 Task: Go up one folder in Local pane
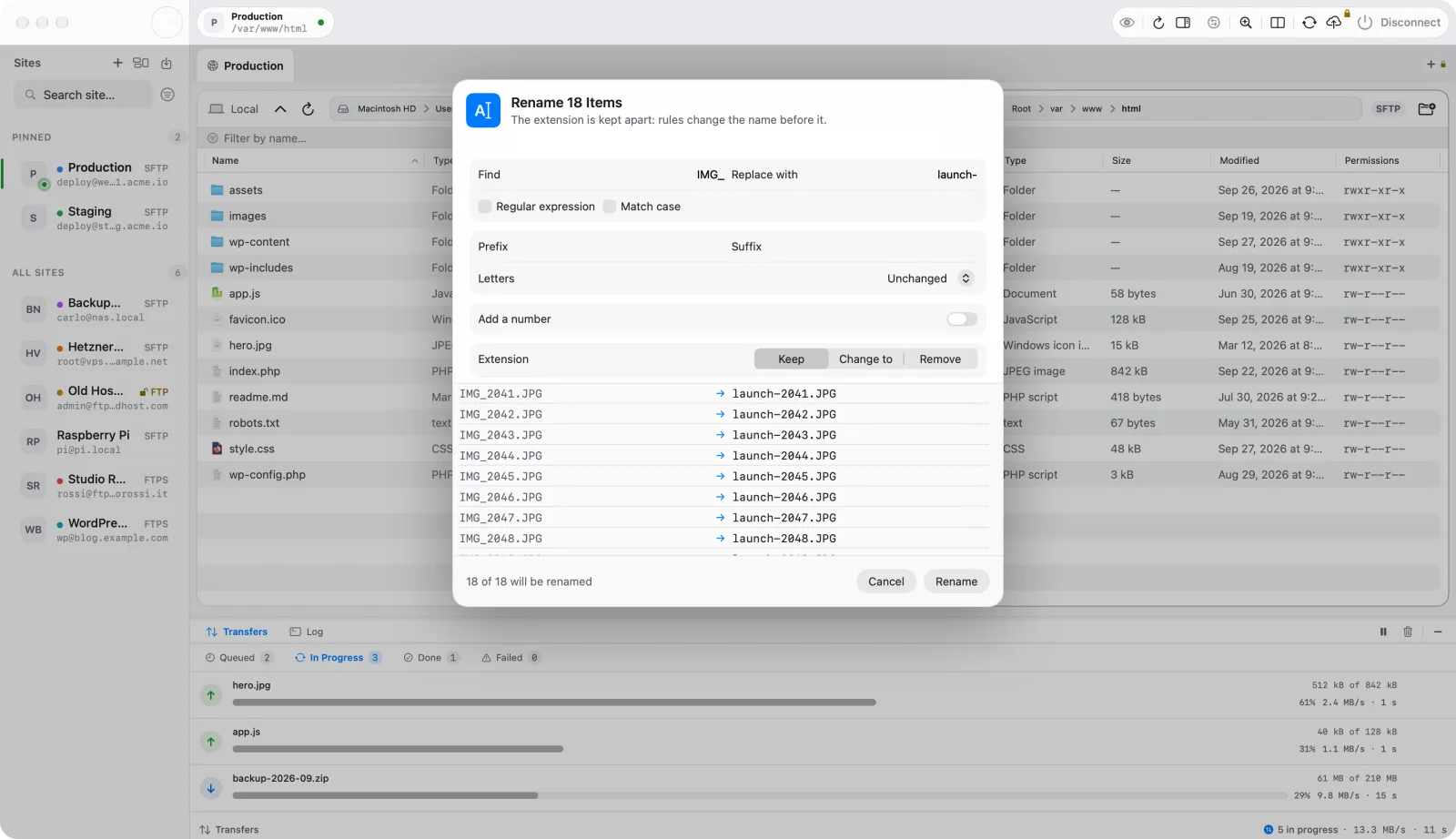[x=280, y=109]
